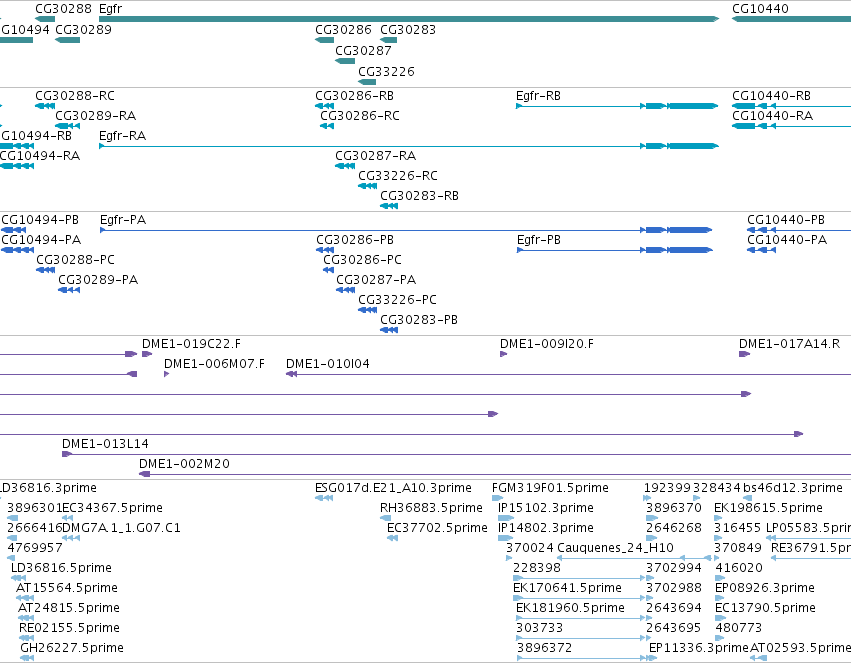Open the CG10440 gene label
This screenshot has height=663, width=851.
point(760,9)
